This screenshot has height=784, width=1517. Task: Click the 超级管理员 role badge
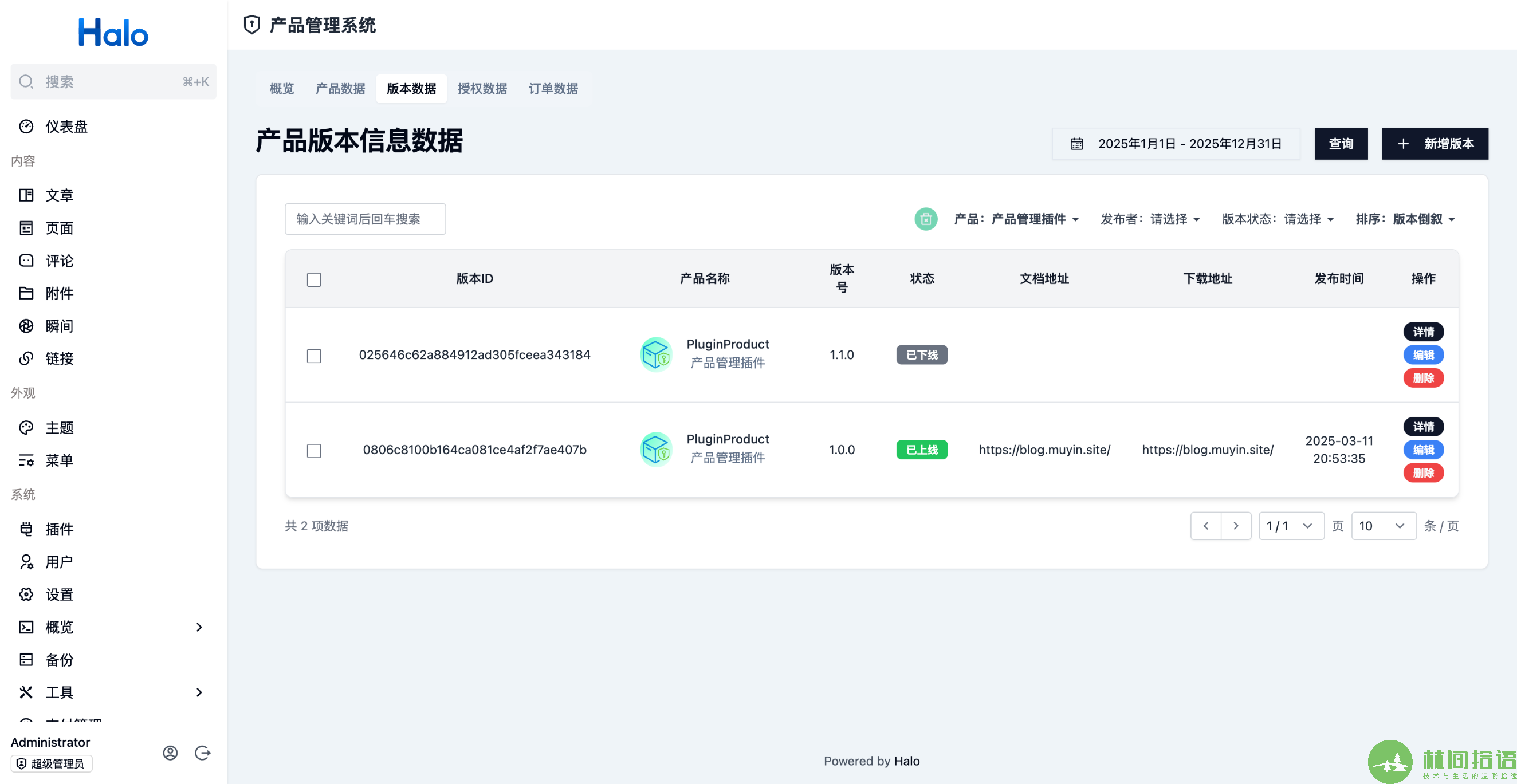point(51,763)
